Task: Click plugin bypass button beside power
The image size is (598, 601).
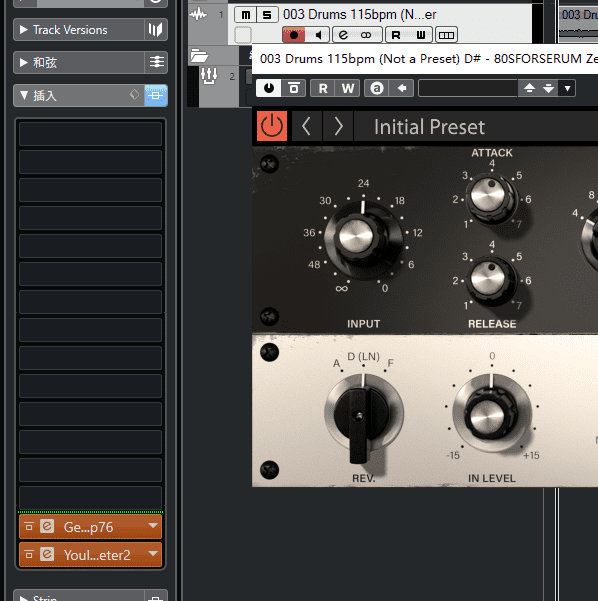Action: 294,88
